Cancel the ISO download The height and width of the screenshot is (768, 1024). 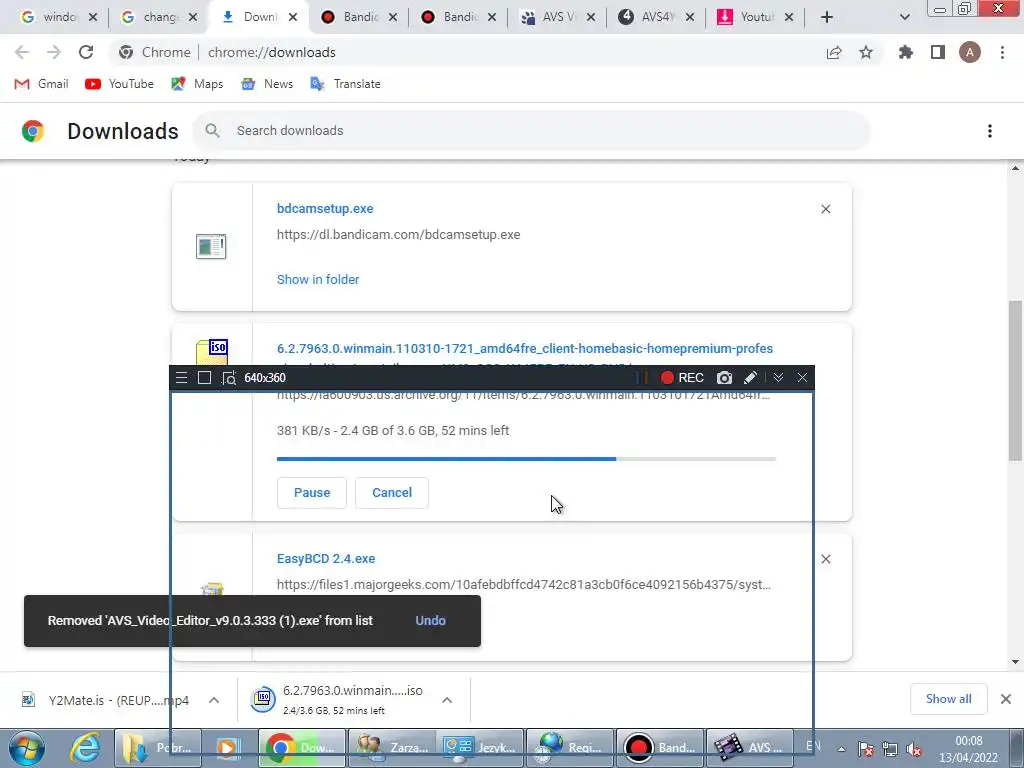(x=392, y=492)
